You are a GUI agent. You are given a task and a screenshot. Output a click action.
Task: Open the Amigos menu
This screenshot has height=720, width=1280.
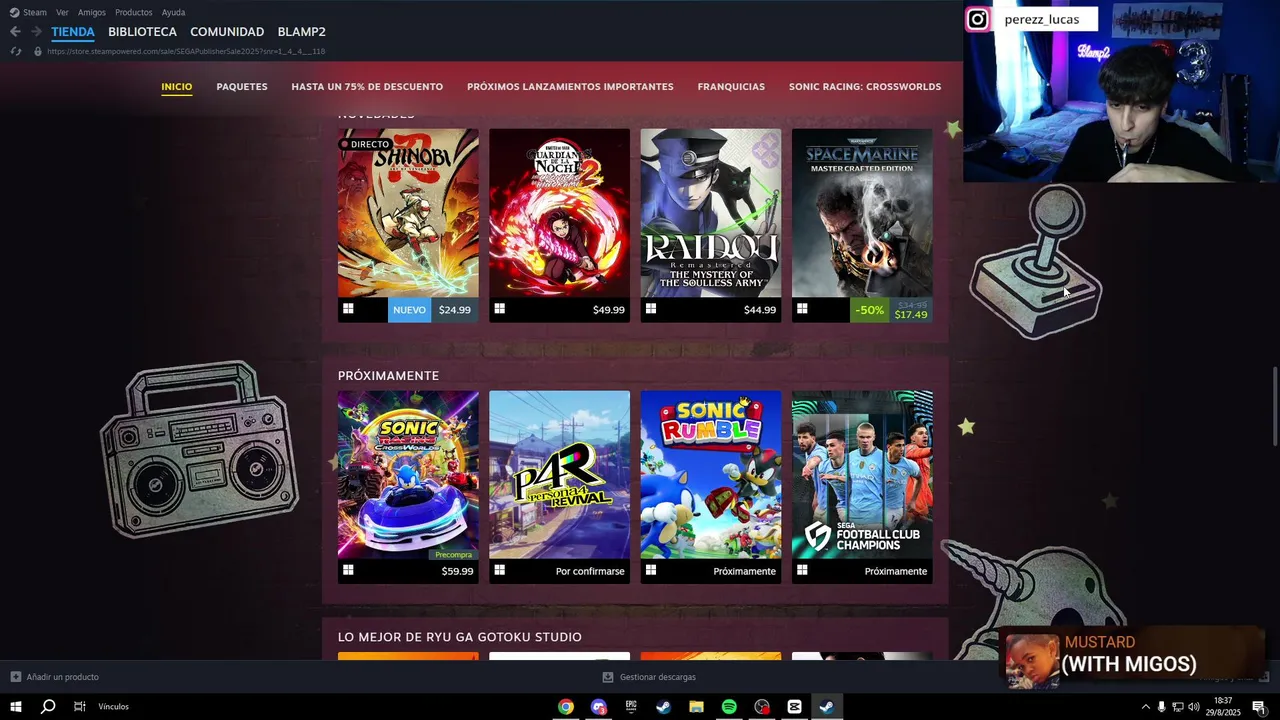[x=92, y=12]
